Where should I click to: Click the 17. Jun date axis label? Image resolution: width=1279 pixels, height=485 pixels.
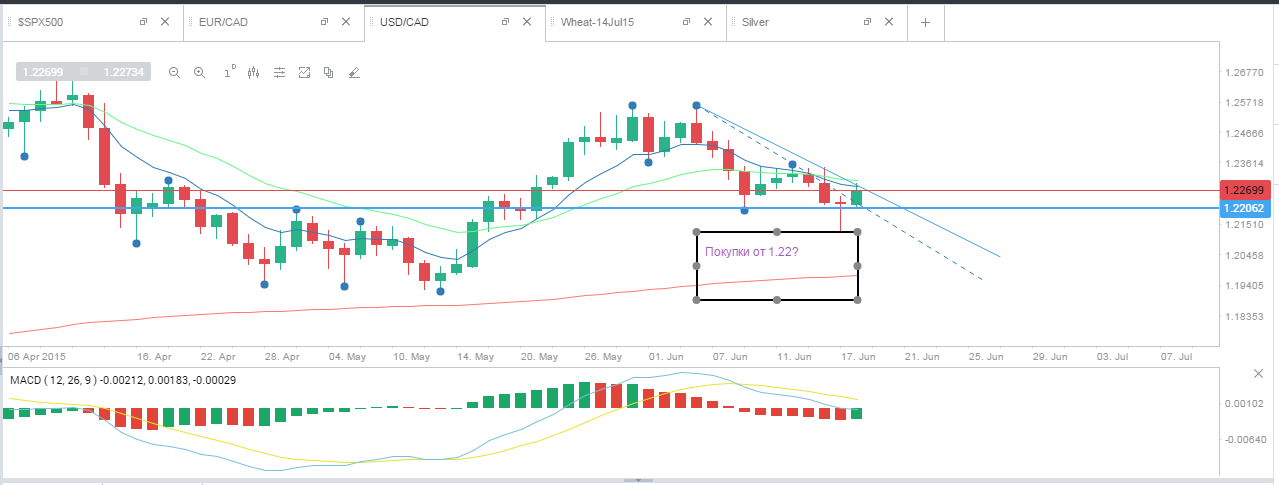click(x=857, y=356)
